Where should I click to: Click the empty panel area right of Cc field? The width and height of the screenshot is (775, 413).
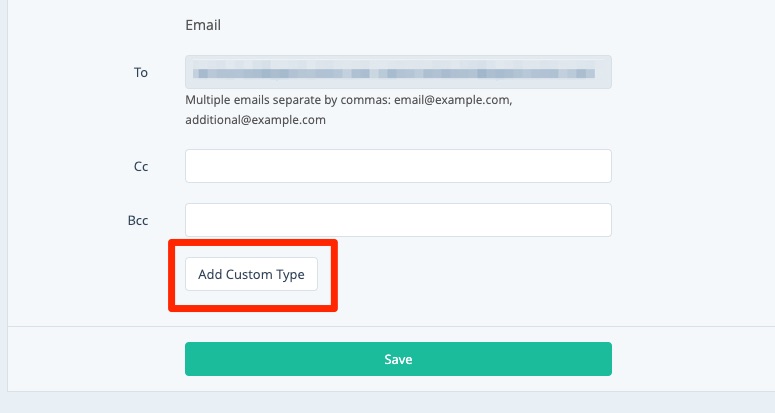click(690, 166)
